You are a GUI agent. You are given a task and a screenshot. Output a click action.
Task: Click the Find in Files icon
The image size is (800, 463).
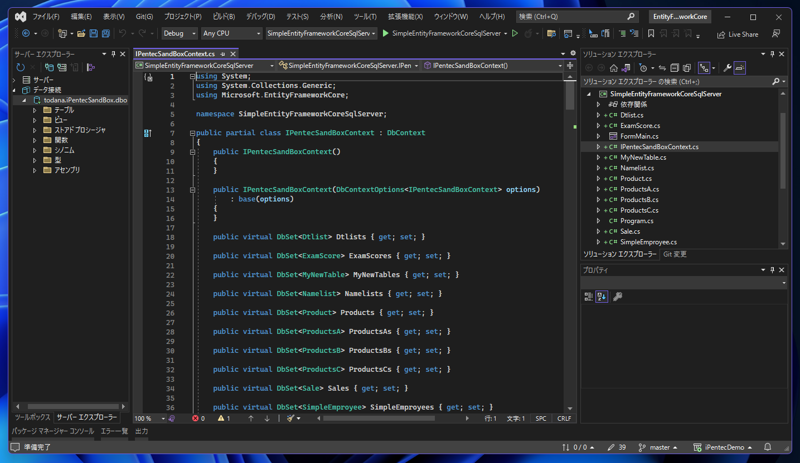tap(551, 34)
